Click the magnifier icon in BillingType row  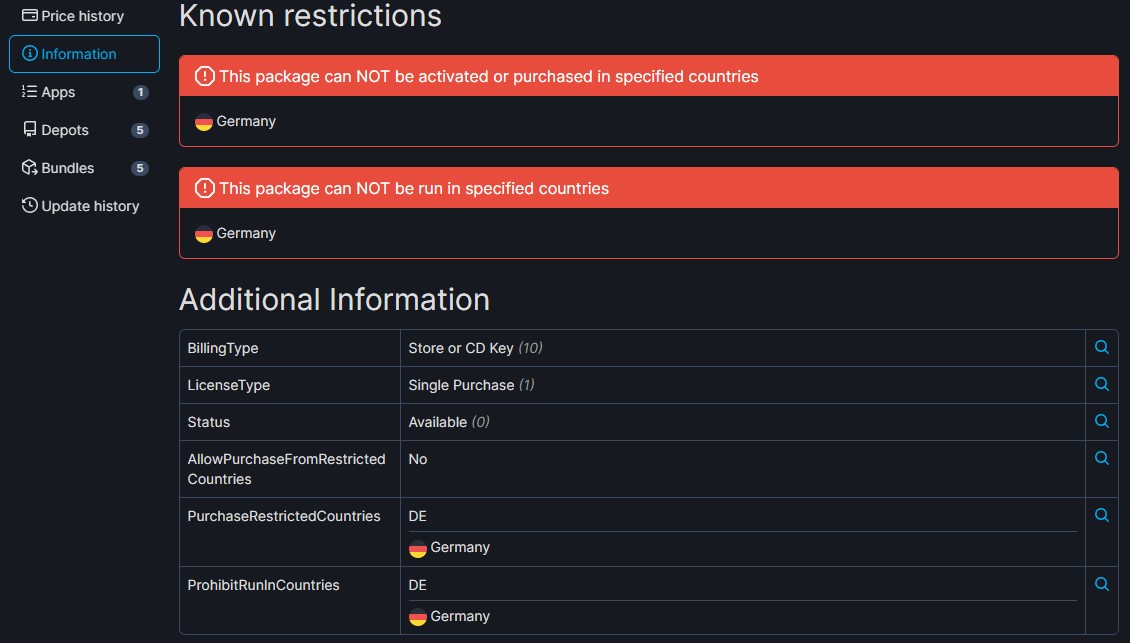pos(1101,347)
